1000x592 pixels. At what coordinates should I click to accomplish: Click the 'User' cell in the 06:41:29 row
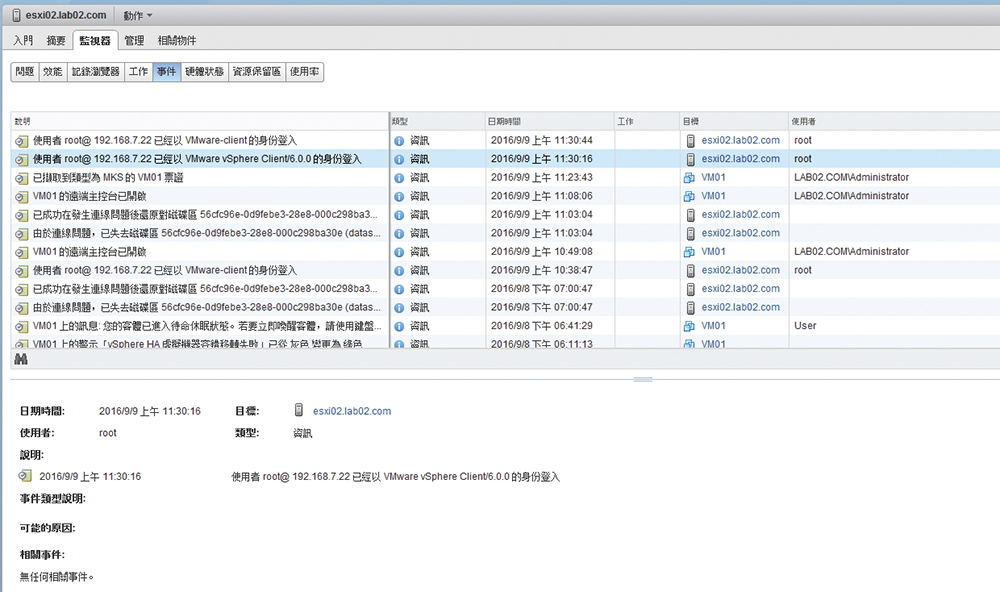coord(805,326)
